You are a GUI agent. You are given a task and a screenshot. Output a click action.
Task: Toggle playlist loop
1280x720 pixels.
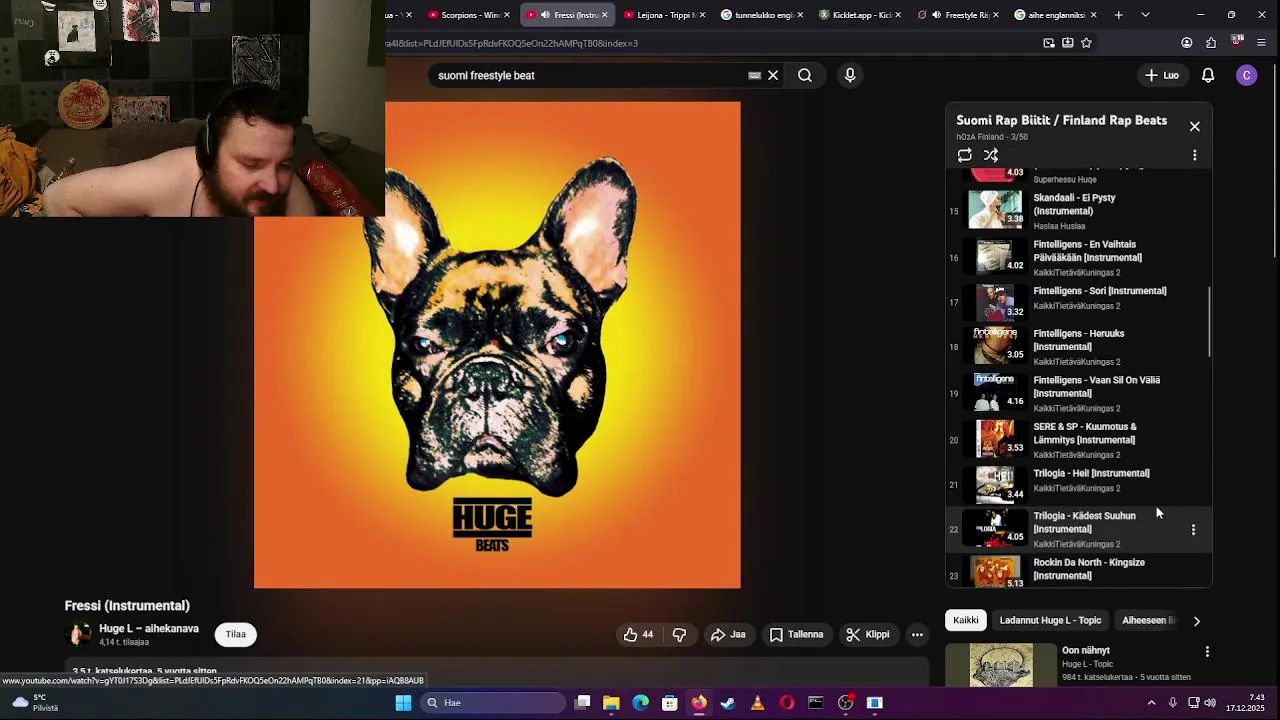(964, 155)
